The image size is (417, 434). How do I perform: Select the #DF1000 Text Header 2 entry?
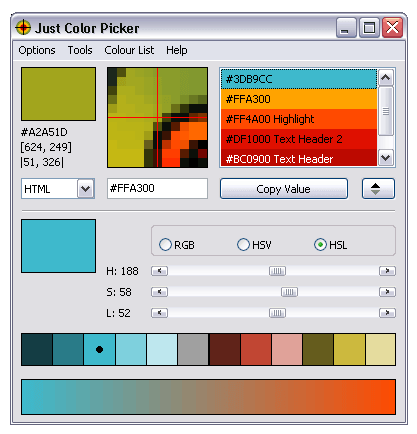[x=299, y=139]
